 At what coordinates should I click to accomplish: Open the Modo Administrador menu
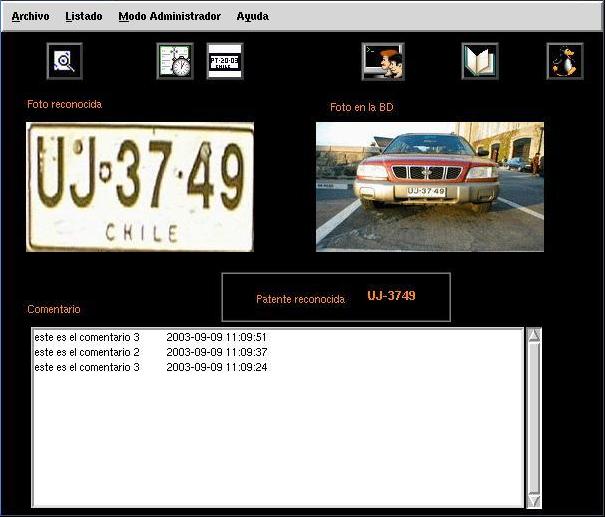[169, 16]
